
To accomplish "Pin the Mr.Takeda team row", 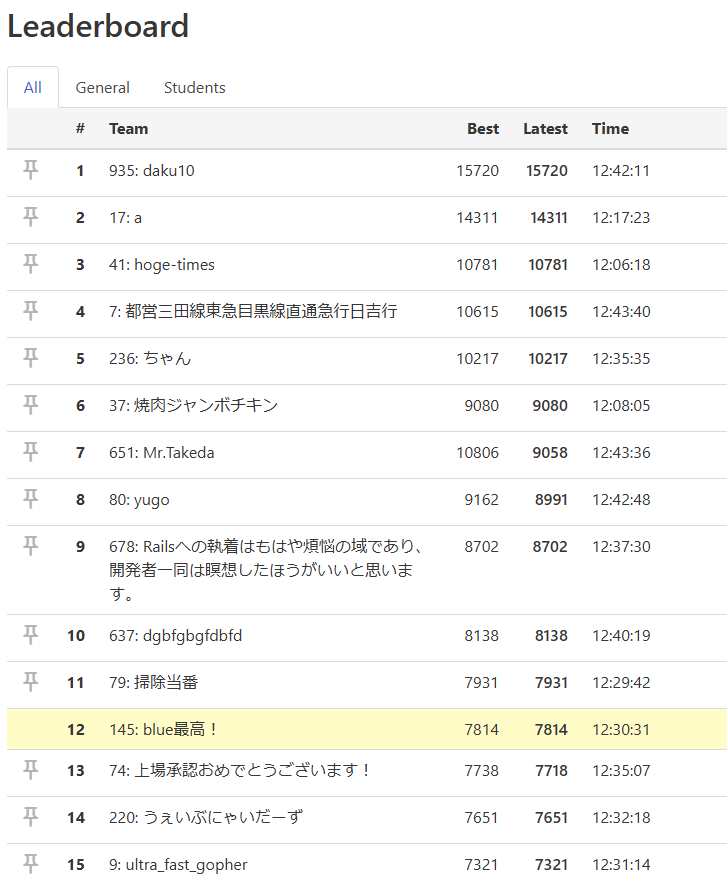I will [31, 451].
